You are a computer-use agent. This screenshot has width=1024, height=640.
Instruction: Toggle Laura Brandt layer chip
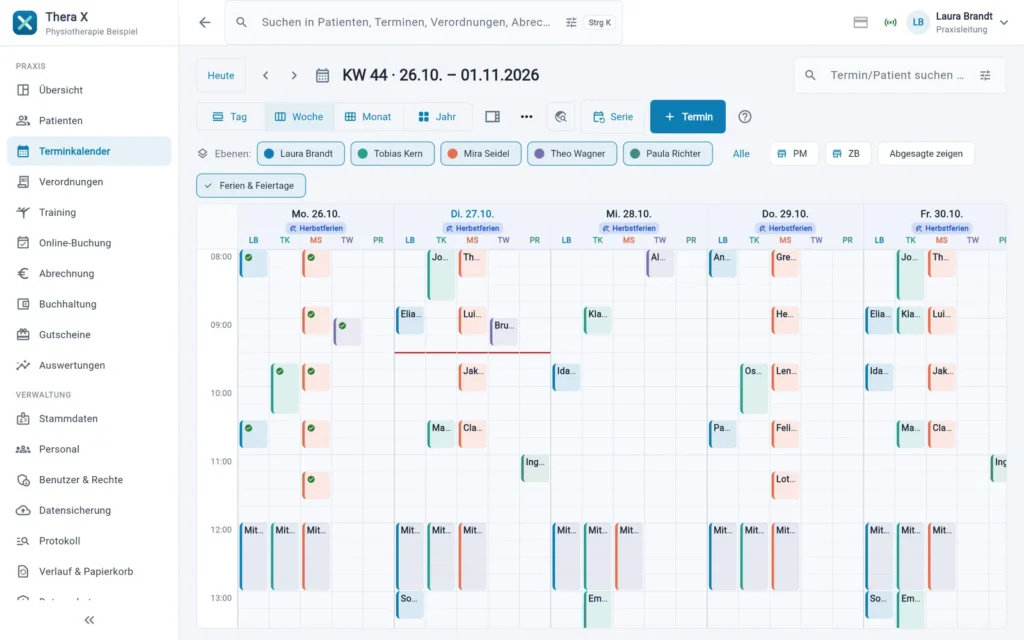pyautogui.click(x=300, y=153)
